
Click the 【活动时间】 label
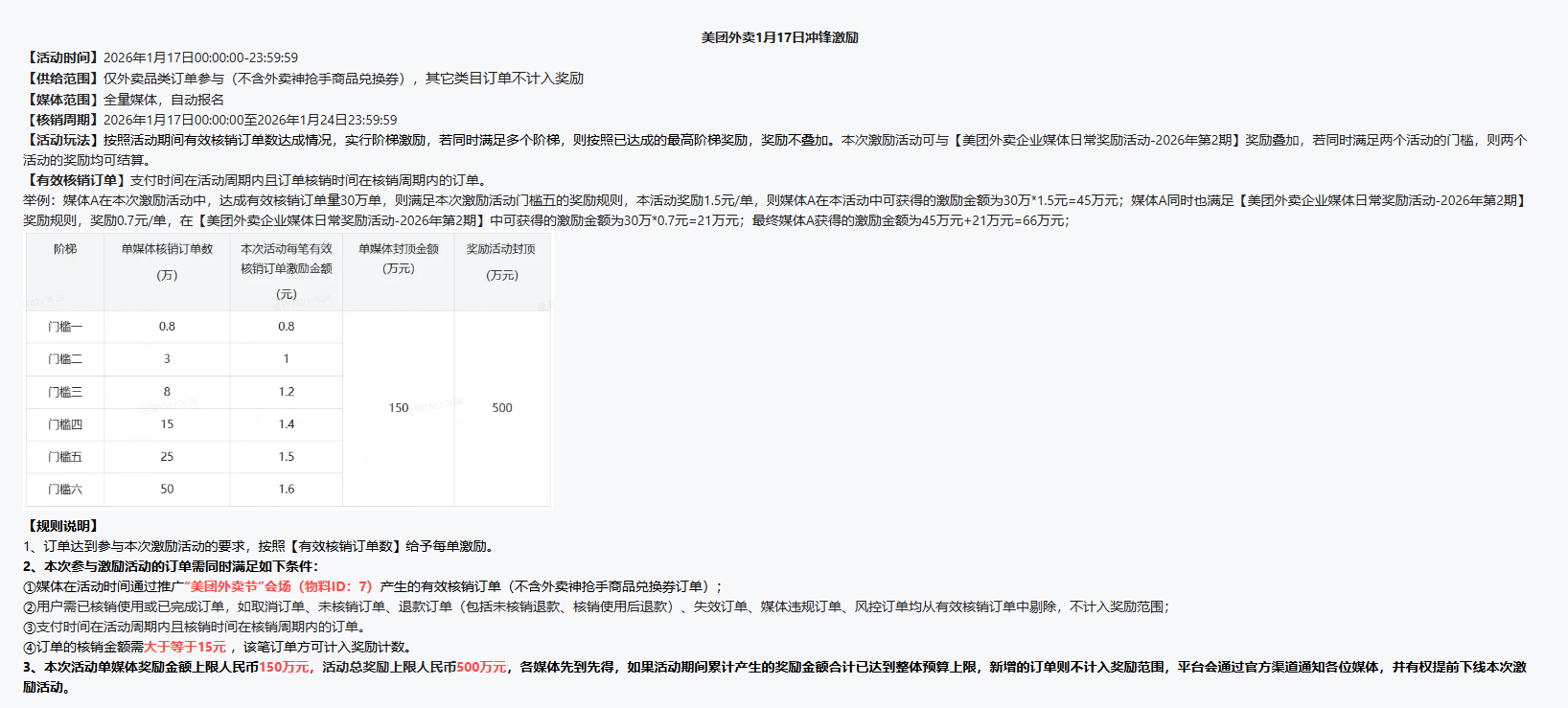click(x=62, y=57)
